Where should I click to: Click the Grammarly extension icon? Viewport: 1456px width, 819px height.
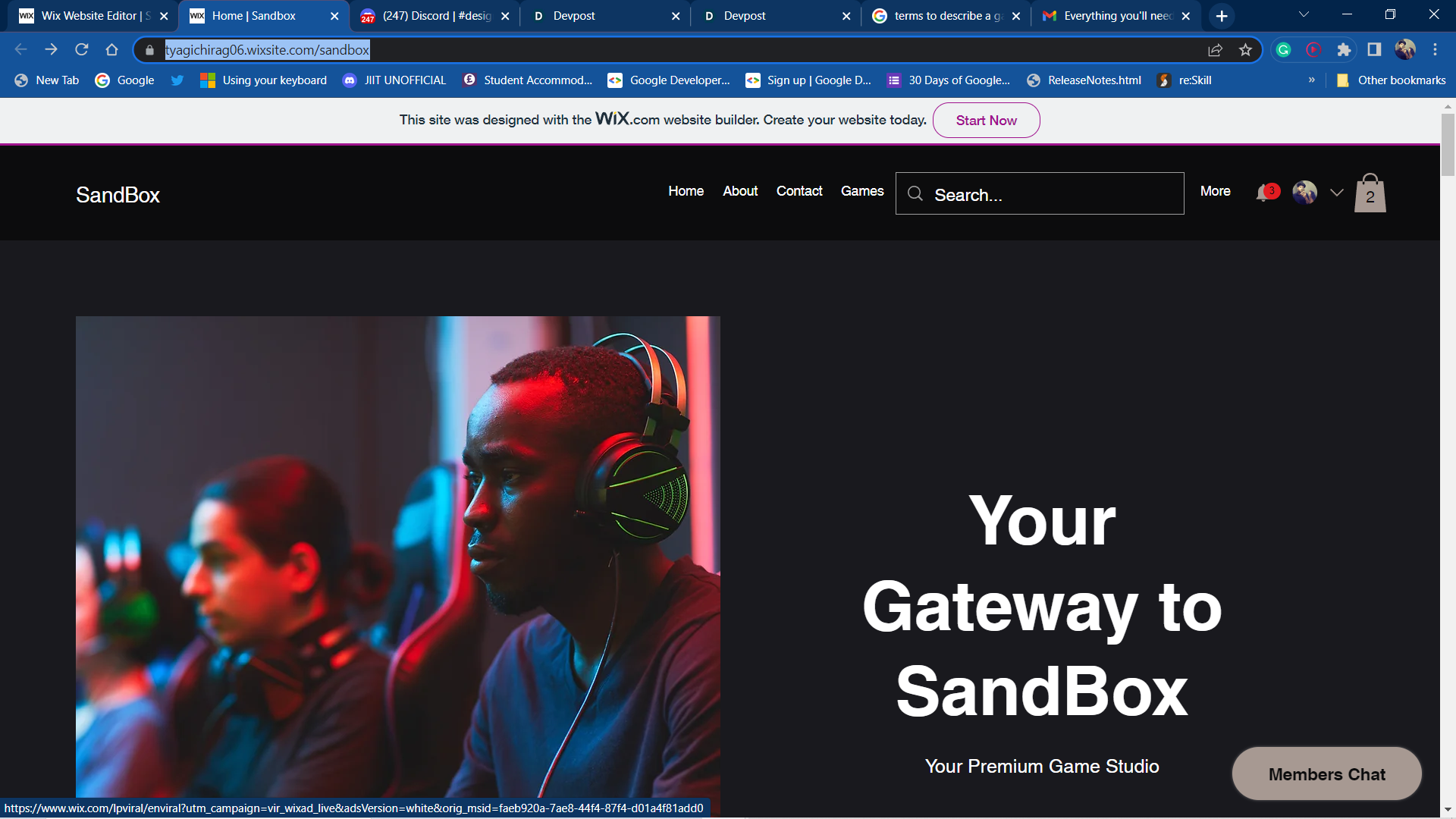(1283, 50)
